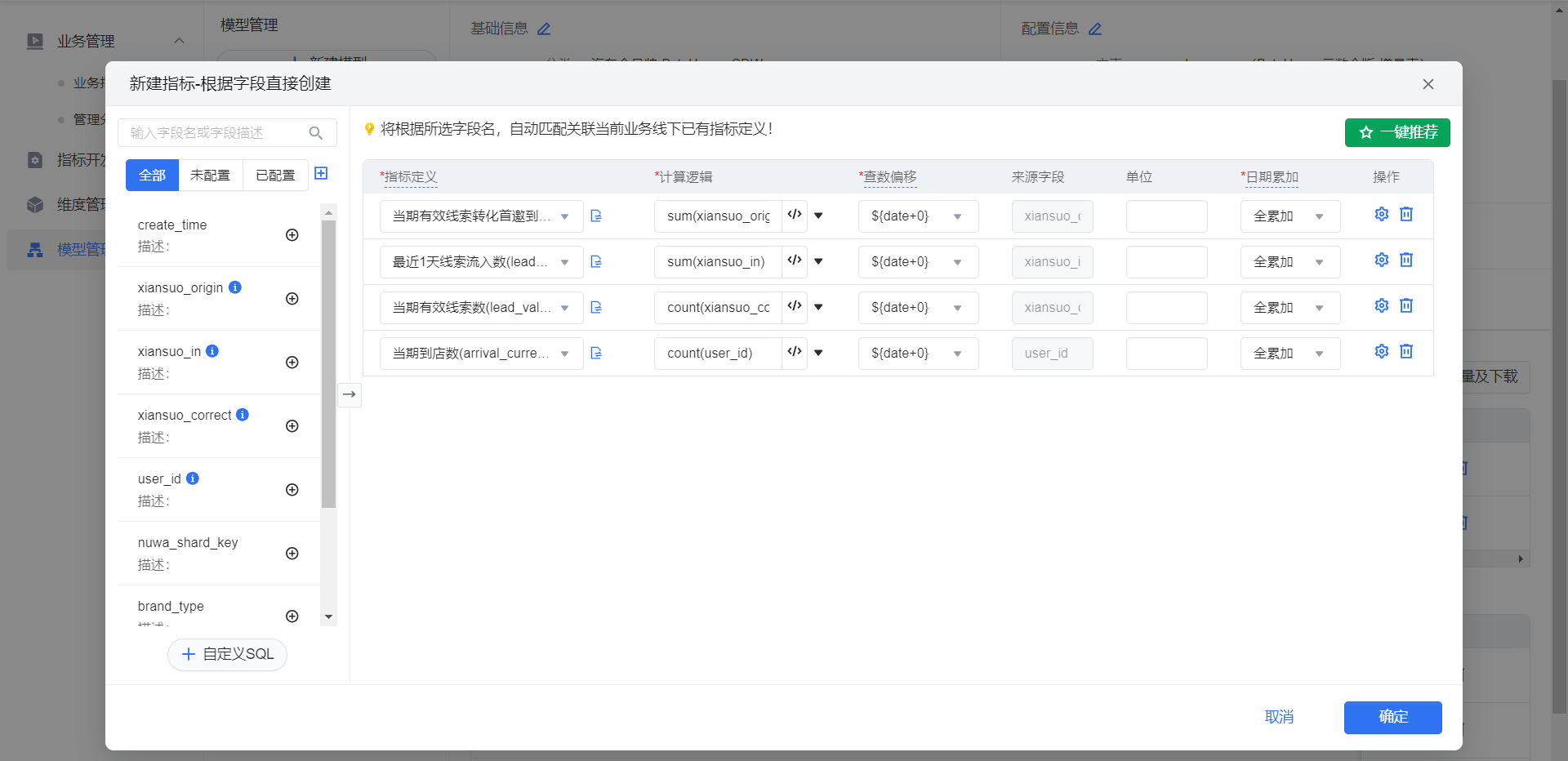Add the user_id field with plus icon

292,490
